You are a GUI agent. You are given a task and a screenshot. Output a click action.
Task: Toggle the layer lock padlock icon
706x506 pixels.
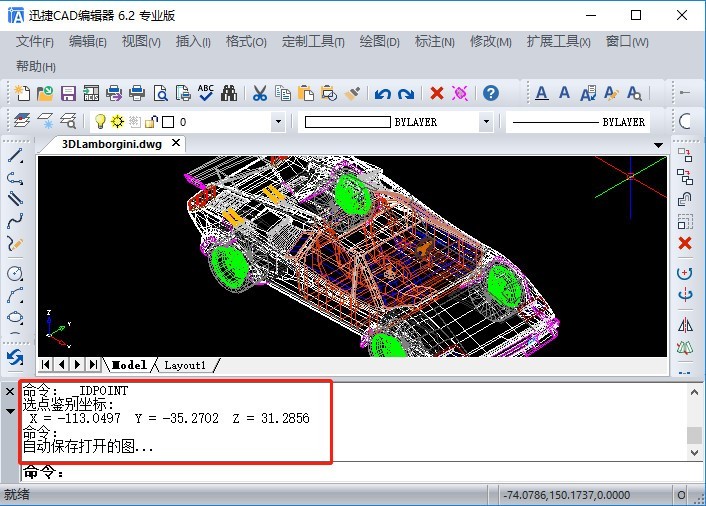[150, 122]
